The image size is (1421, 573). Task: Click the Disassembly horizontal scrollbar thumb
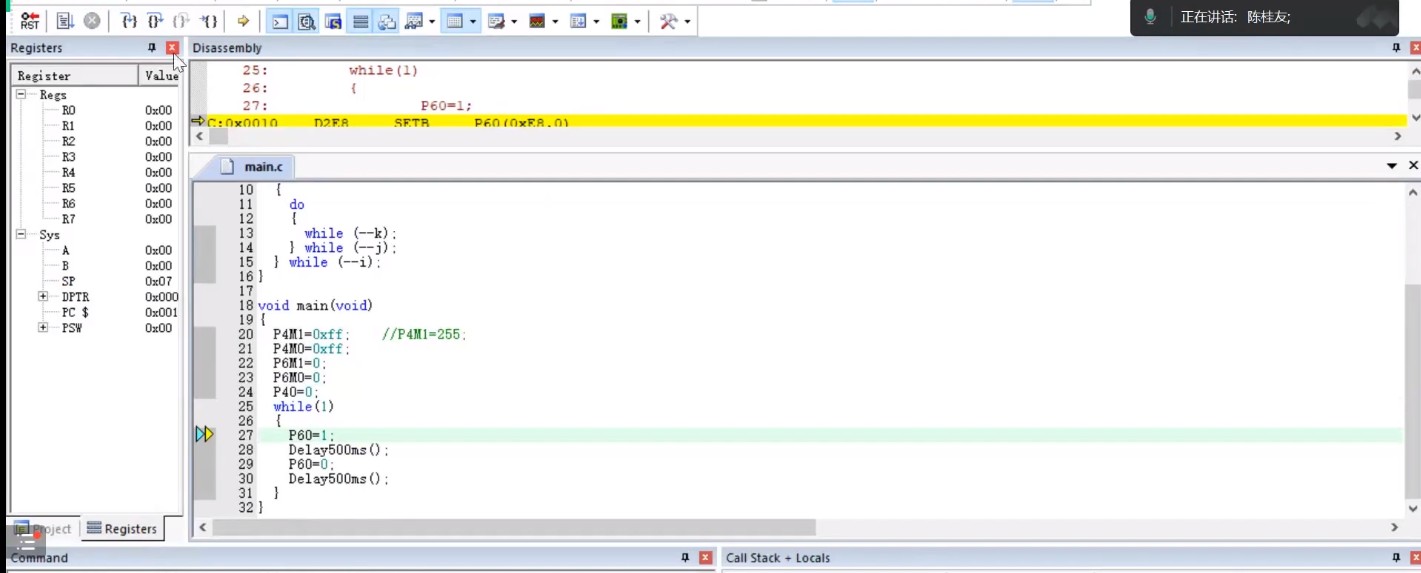pyautogui.click(x=218, y=137)
